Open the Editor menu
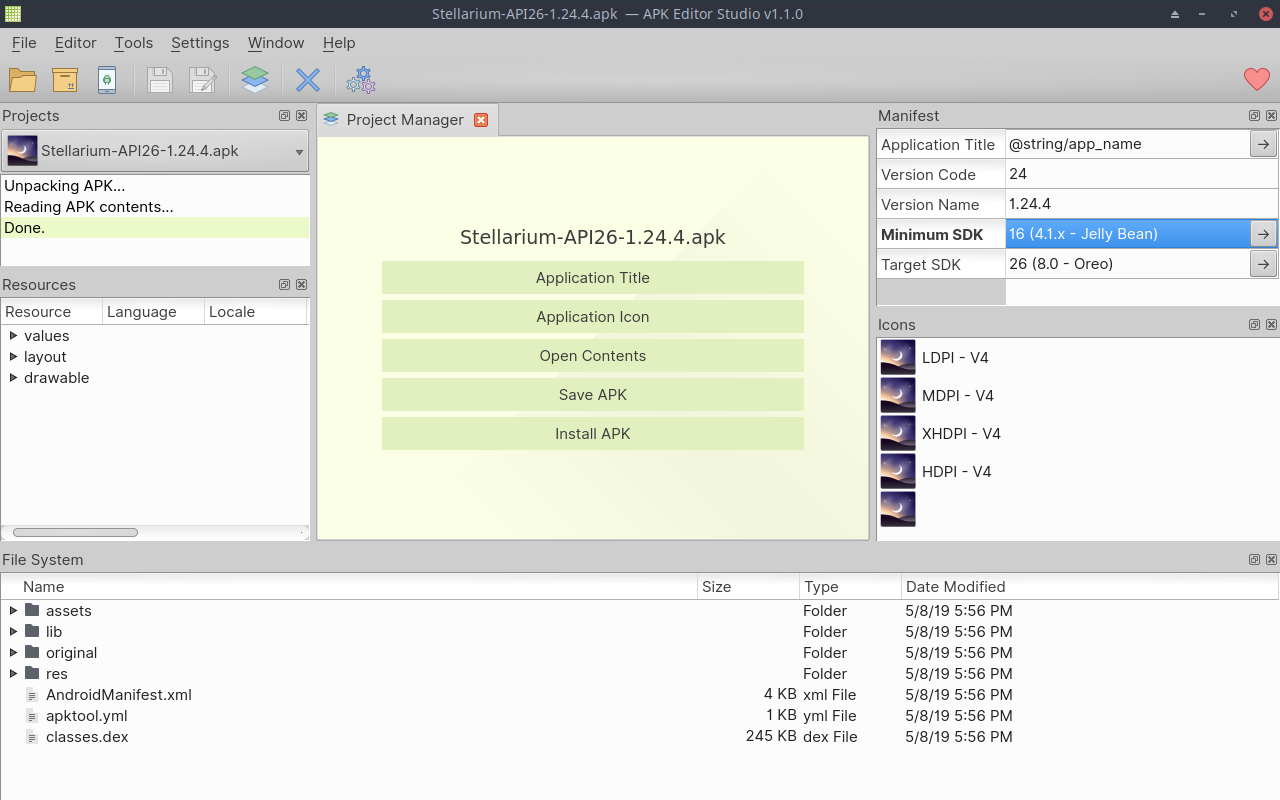Viewport: 1280px width, 800px height. click(76, 43)
